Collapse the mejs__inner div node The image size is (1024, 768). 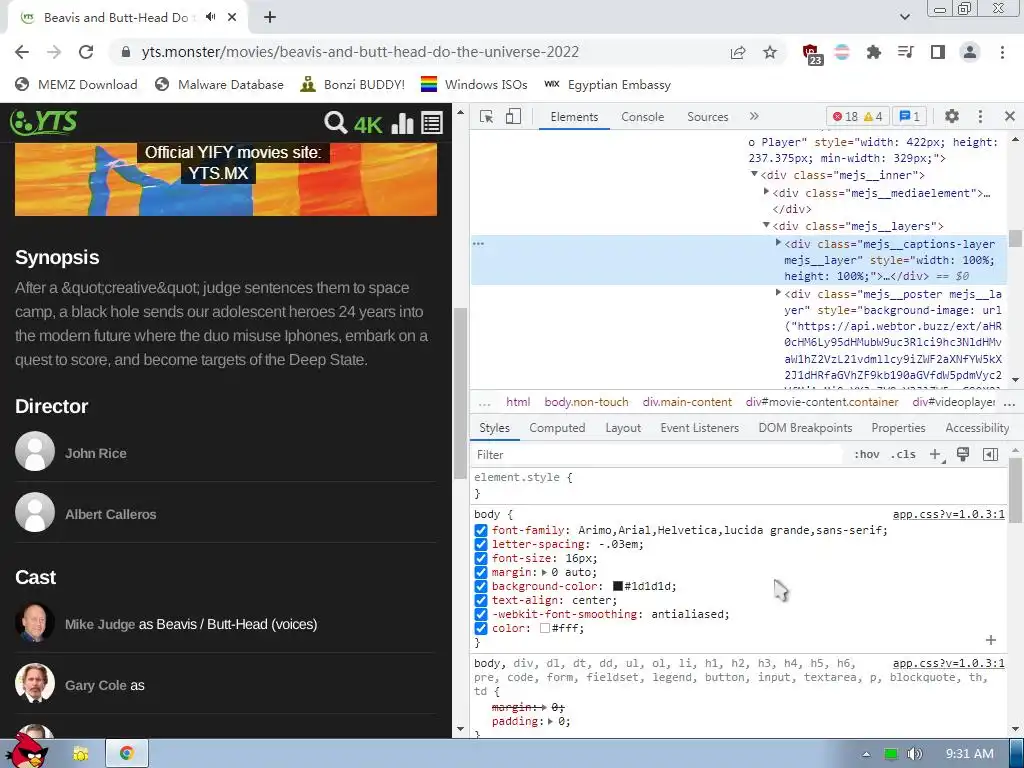point(754,174)
